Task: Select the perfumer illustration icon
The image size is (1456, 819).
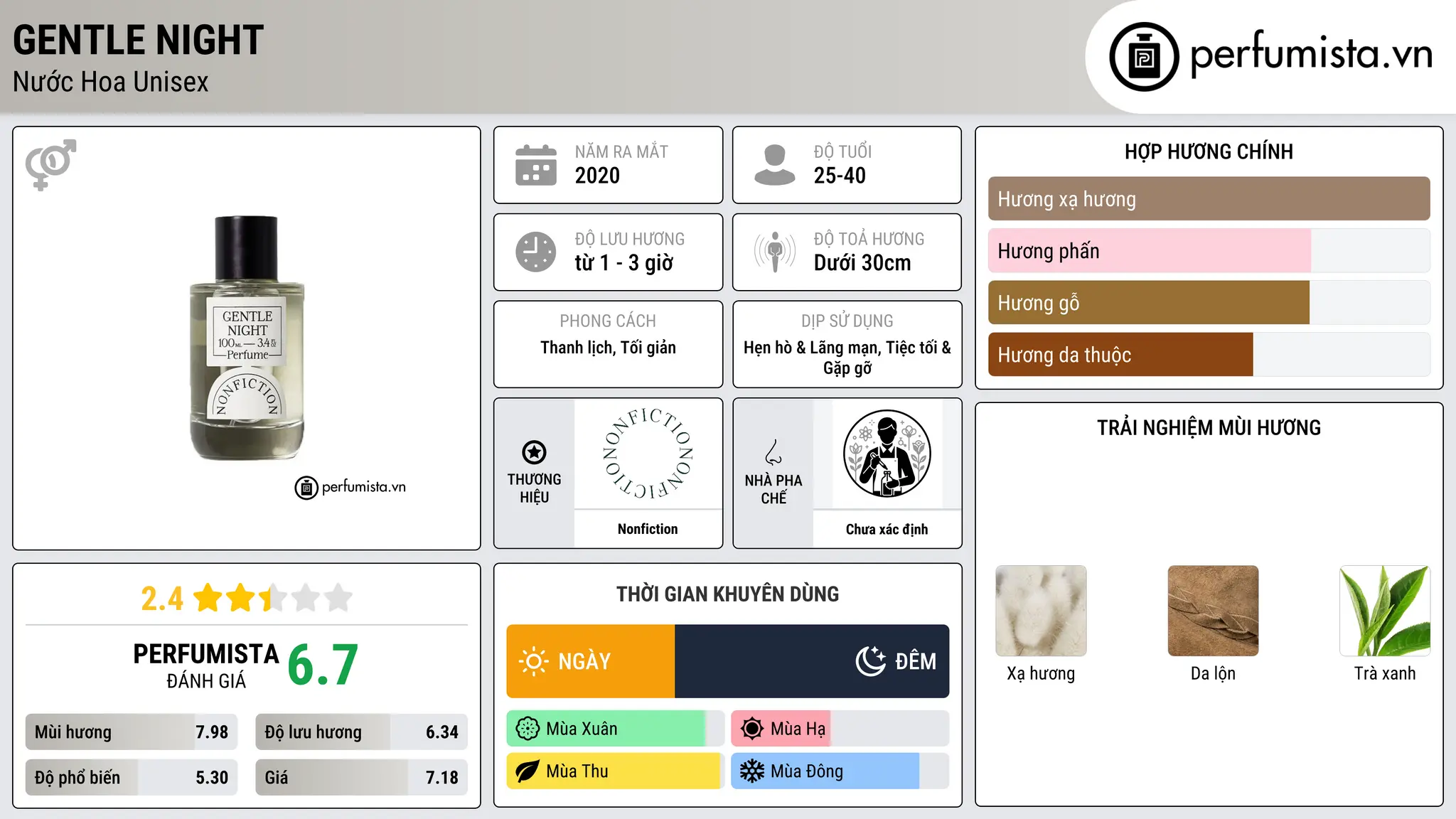Action: 887,454
